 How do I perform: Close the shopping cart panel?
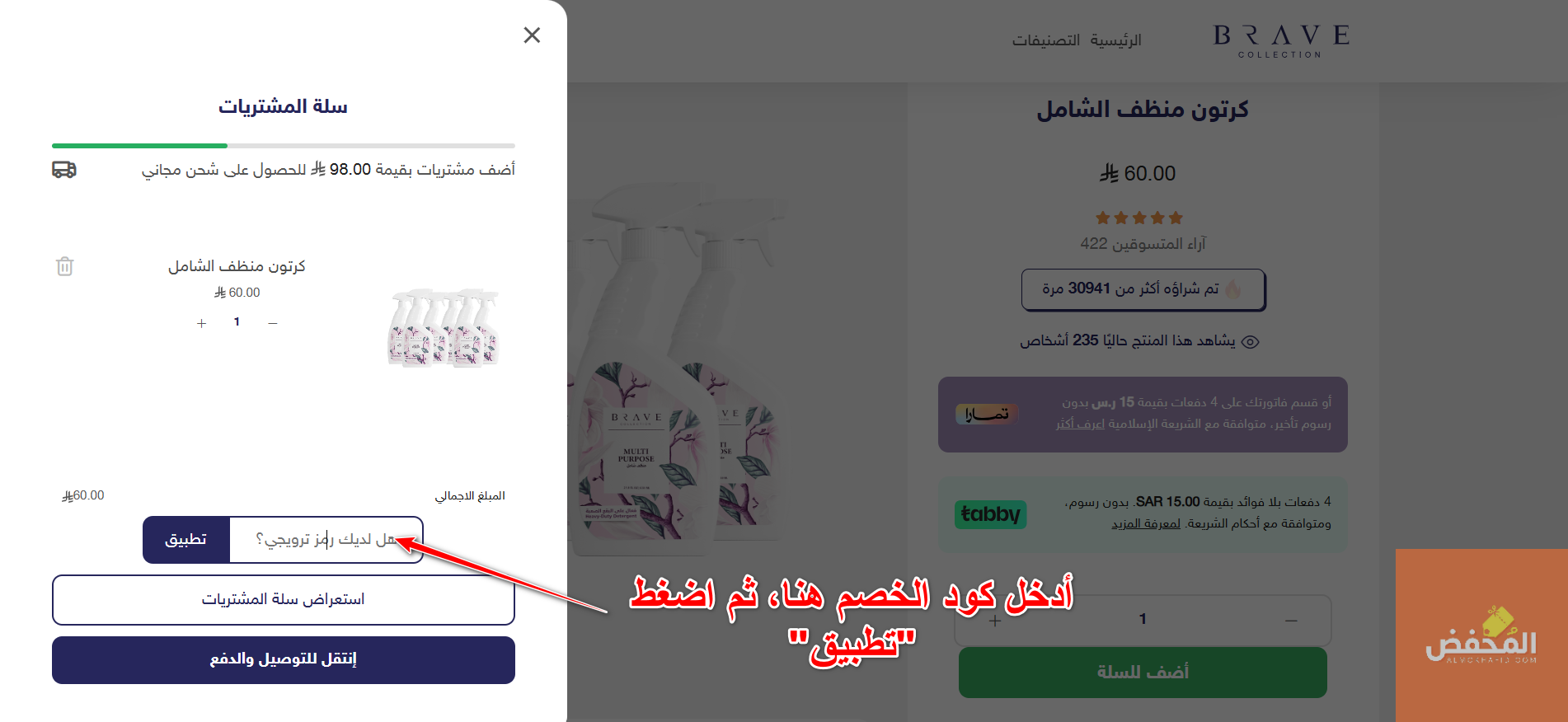tap(532, 35)
